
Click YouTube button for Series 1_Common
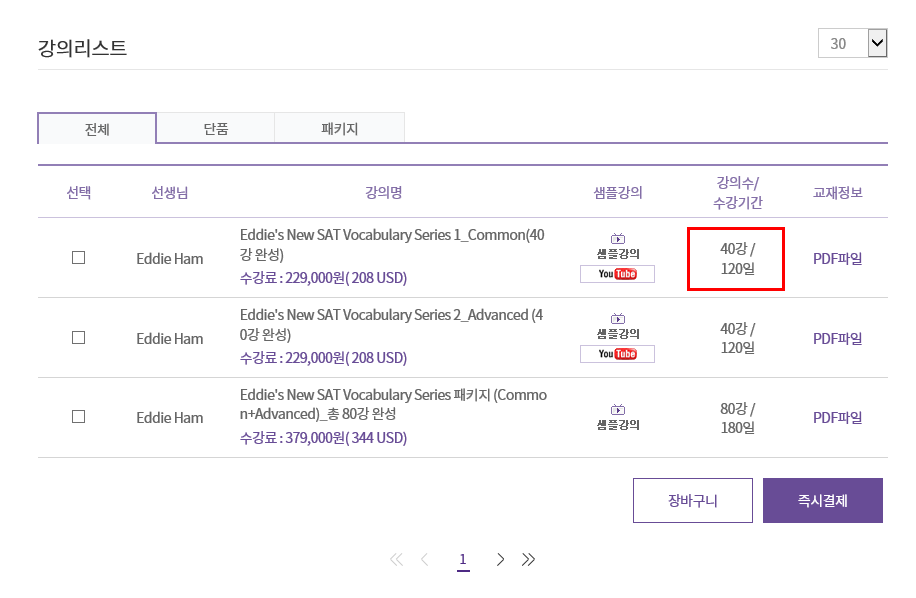617,274
